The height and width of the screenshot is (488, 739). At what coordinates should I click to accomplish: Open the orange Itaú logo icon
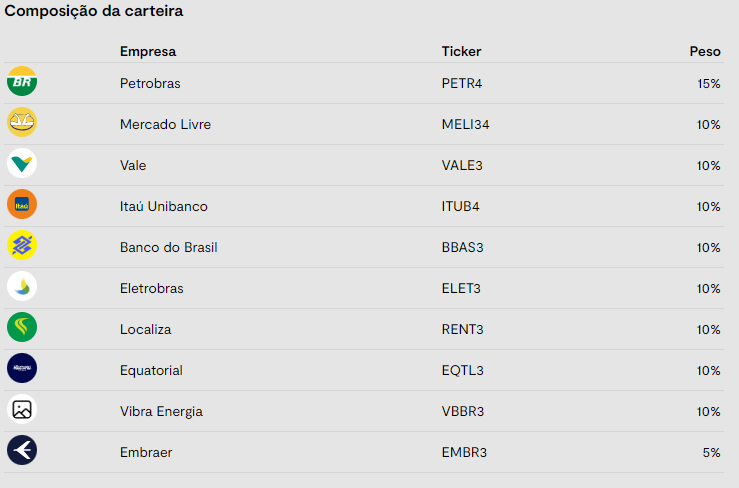point(22,204)
